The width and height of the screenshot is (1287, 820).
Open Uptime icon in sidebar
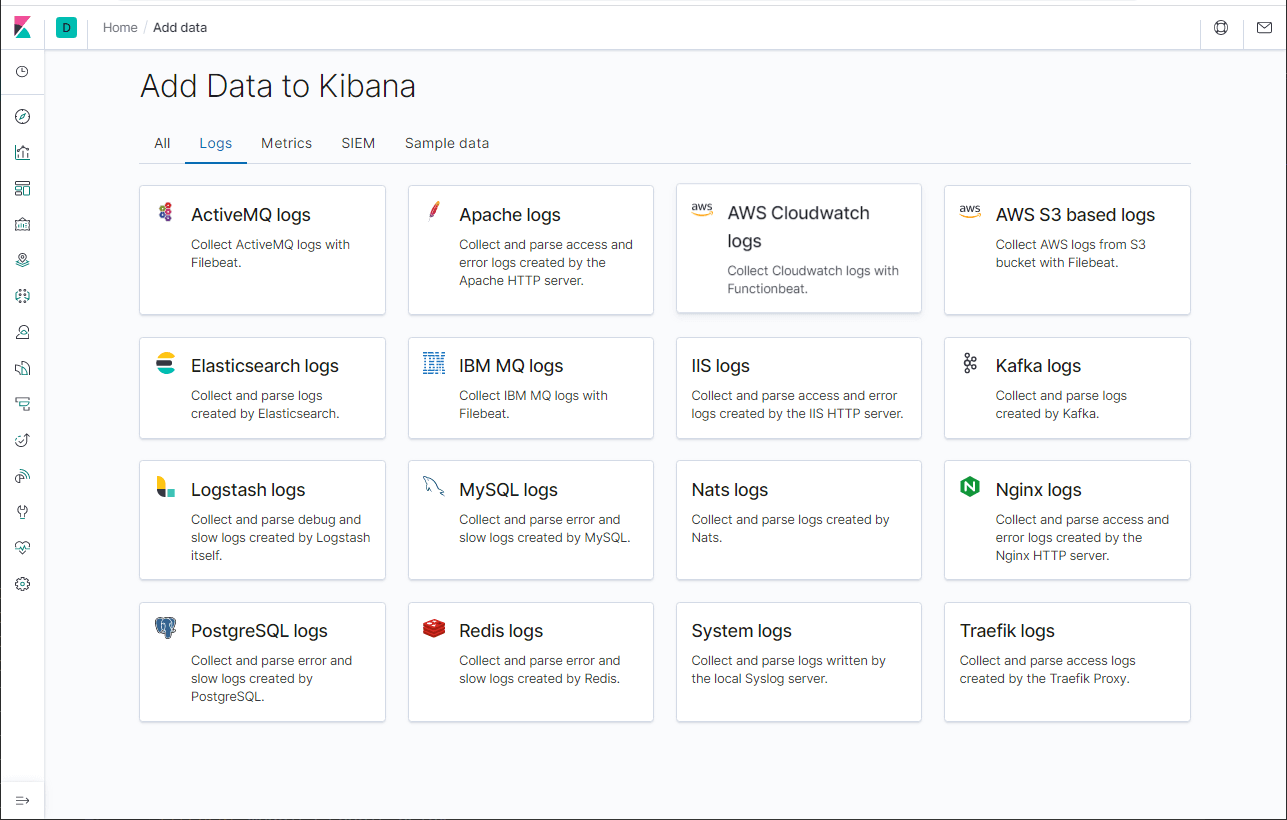point(22,440)
